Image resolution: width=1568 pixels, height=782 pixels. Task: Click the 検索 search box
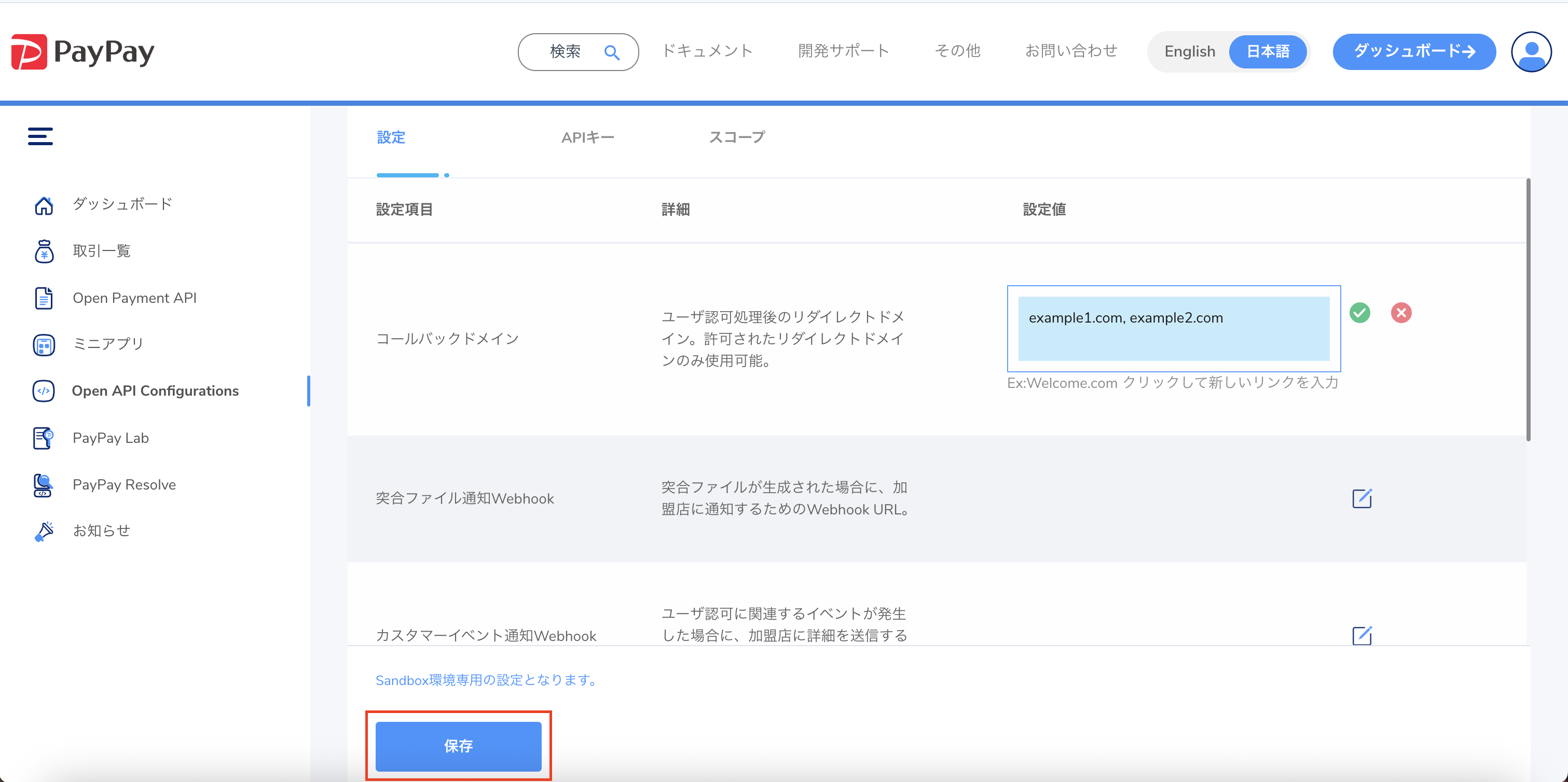point(578,52)
